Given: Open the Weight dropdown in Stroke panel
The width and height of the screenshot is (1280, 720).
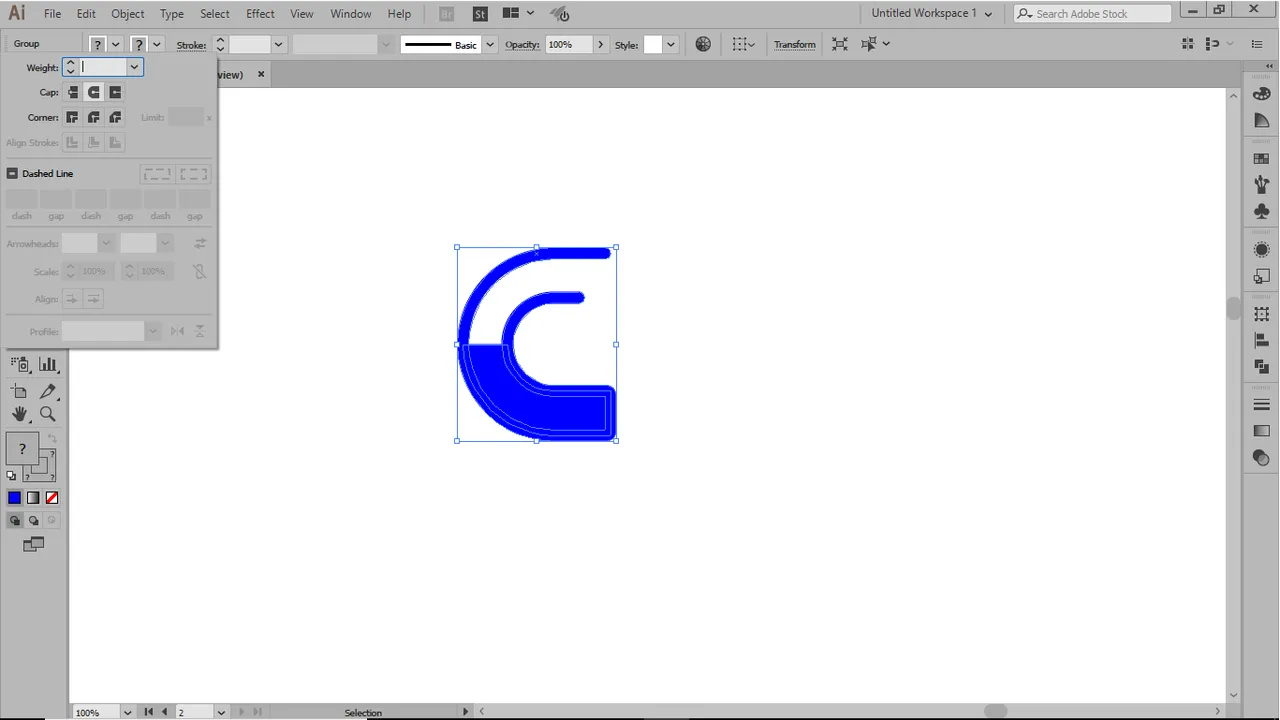Looking at the screenshot, I should click(134, 67).
